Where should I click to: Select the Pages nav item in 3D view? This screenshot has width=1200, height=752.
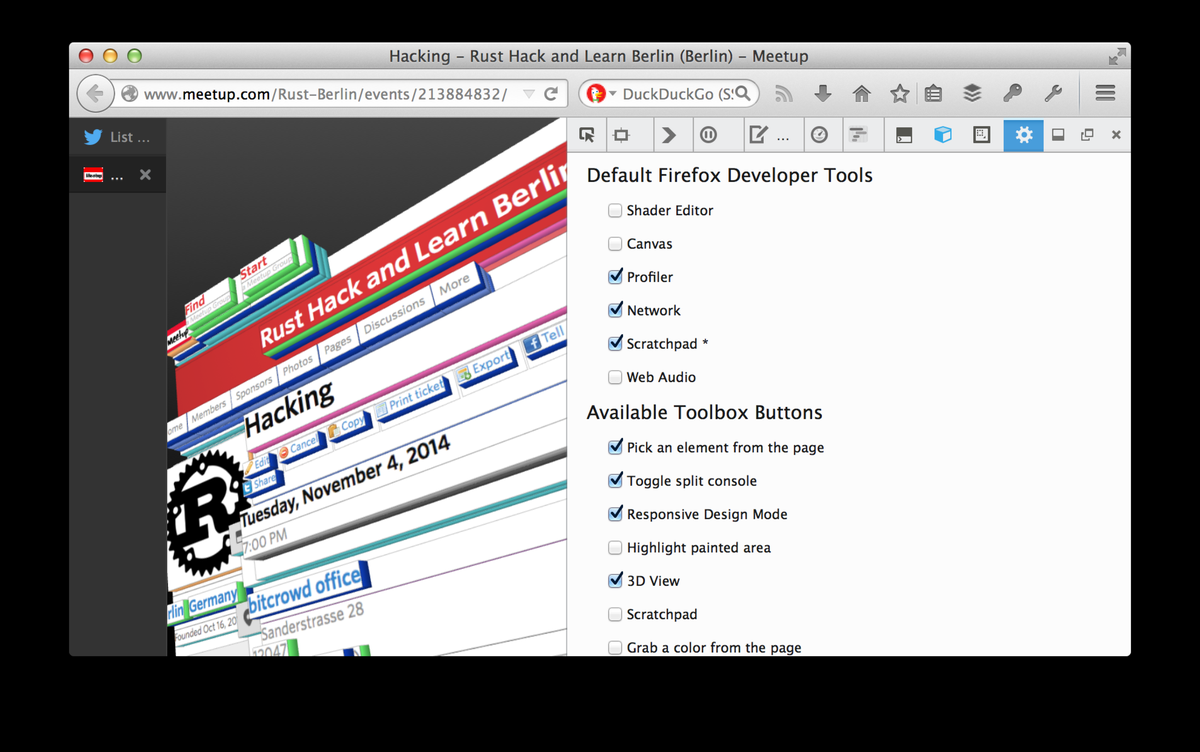coord(338,346)
